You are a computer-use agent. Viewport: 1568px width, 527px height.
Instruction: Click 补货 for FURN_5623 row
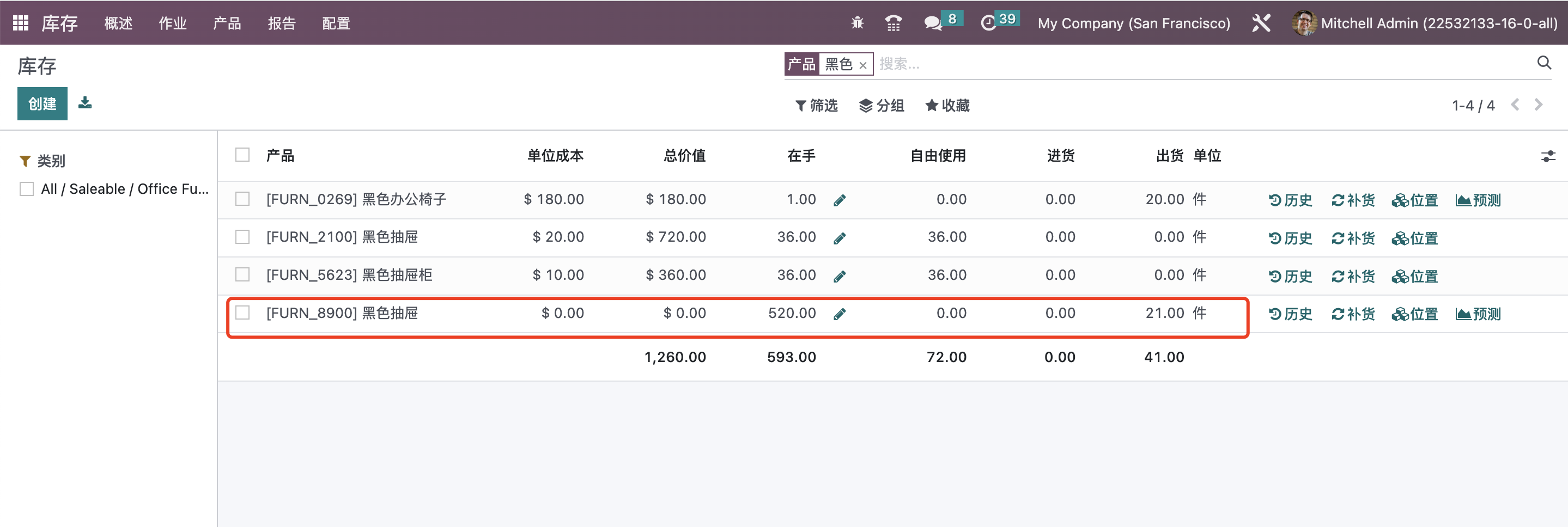pos(1353,277)
